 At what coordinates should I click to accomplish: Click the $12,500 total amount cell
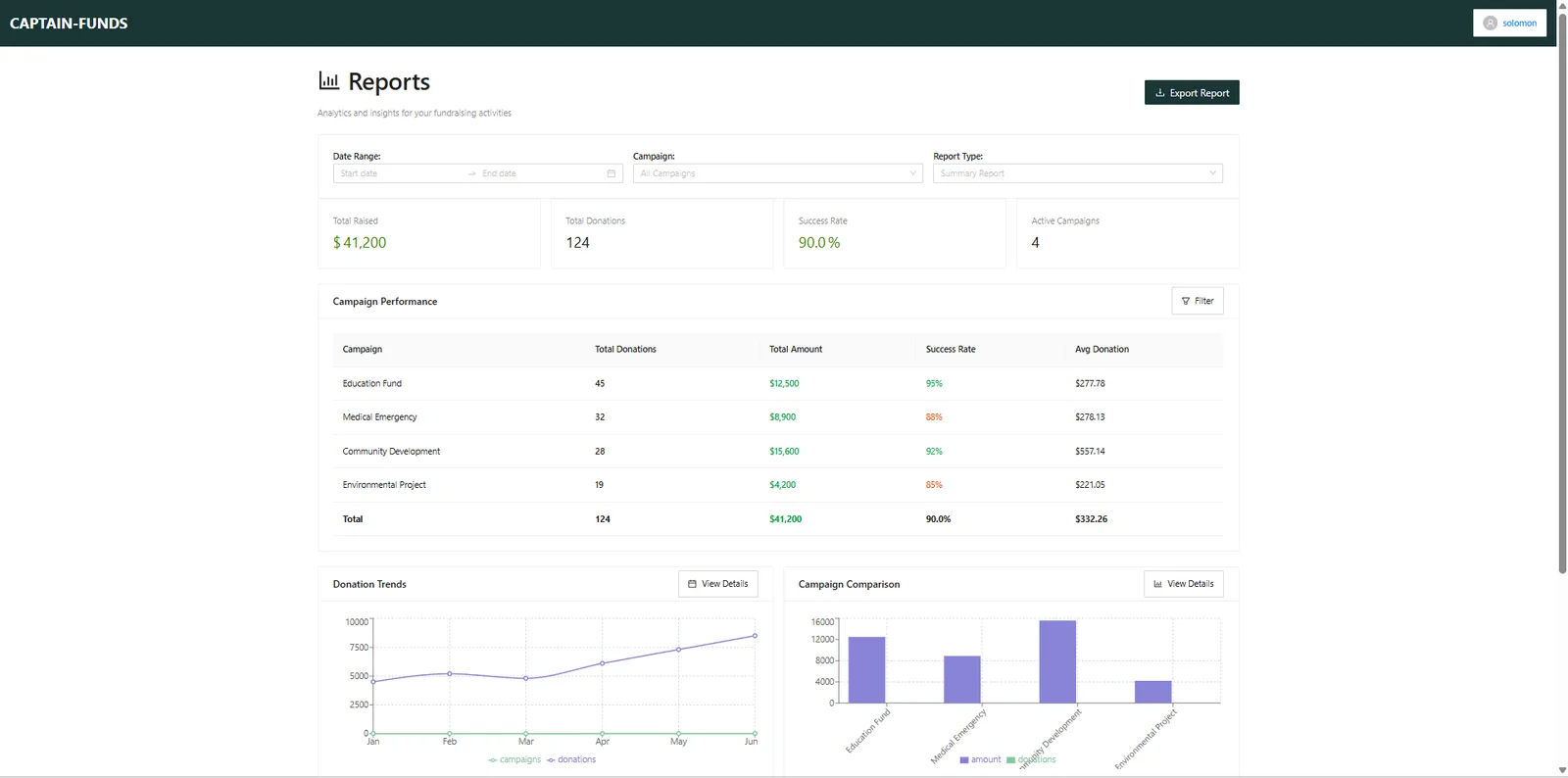pyautogui.click(x=784, y=383)
